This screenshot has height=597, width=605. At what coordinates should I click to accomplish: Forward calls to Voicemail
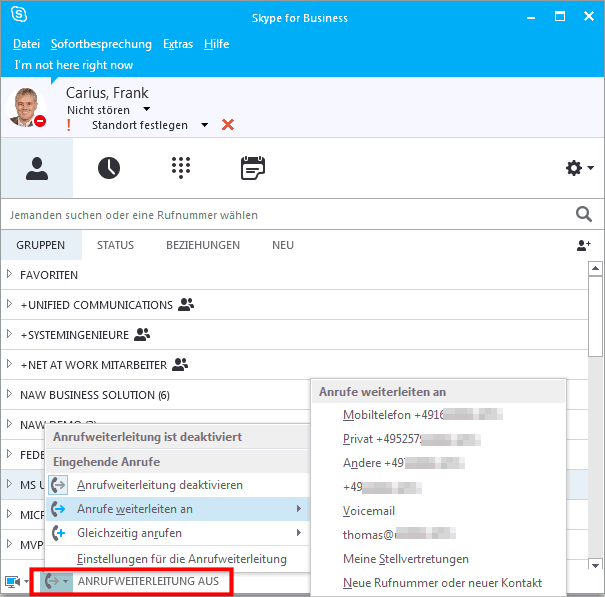[x=438, y=511]
